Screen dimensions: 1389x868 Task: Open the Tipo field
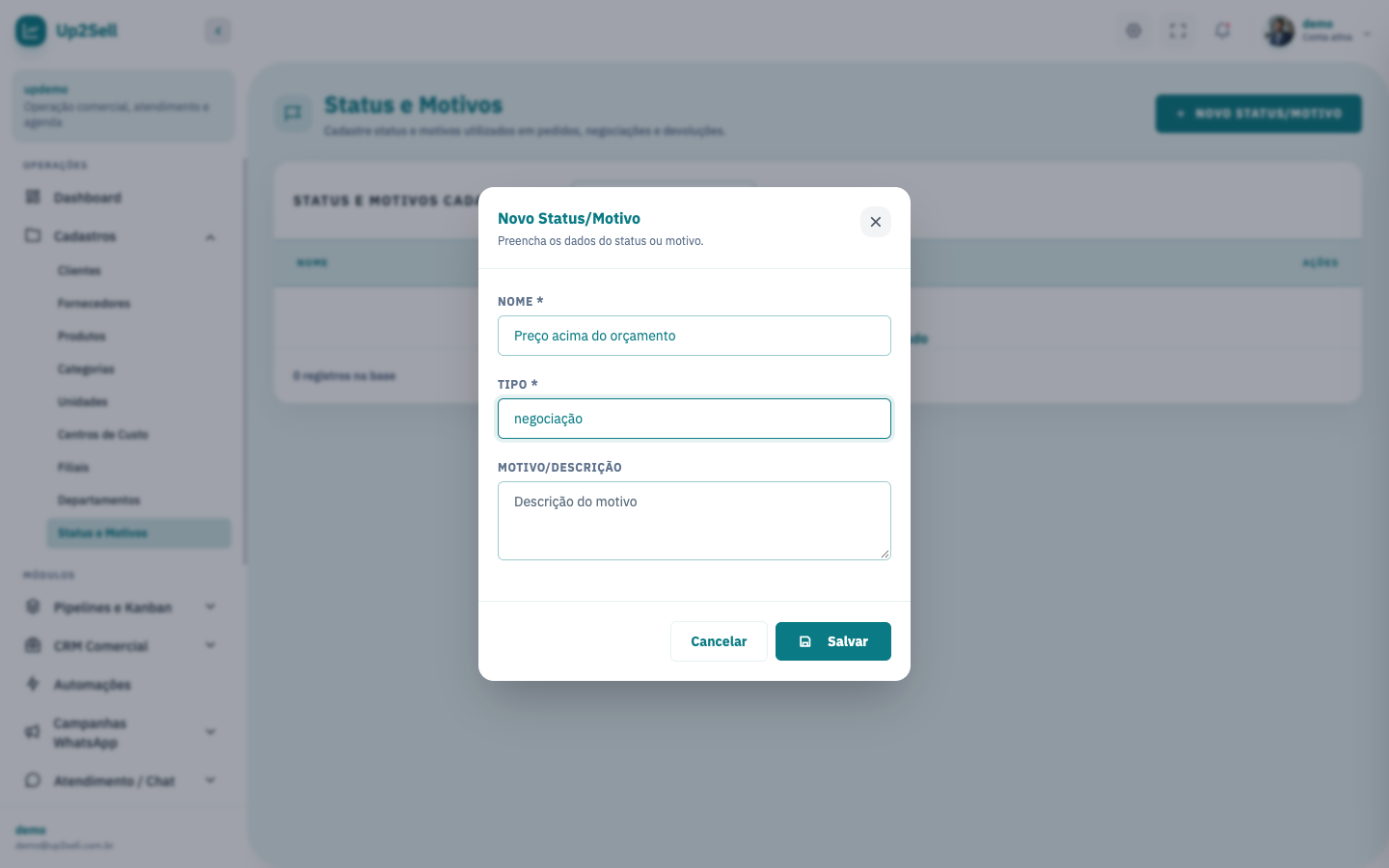[x=694, y=419]
